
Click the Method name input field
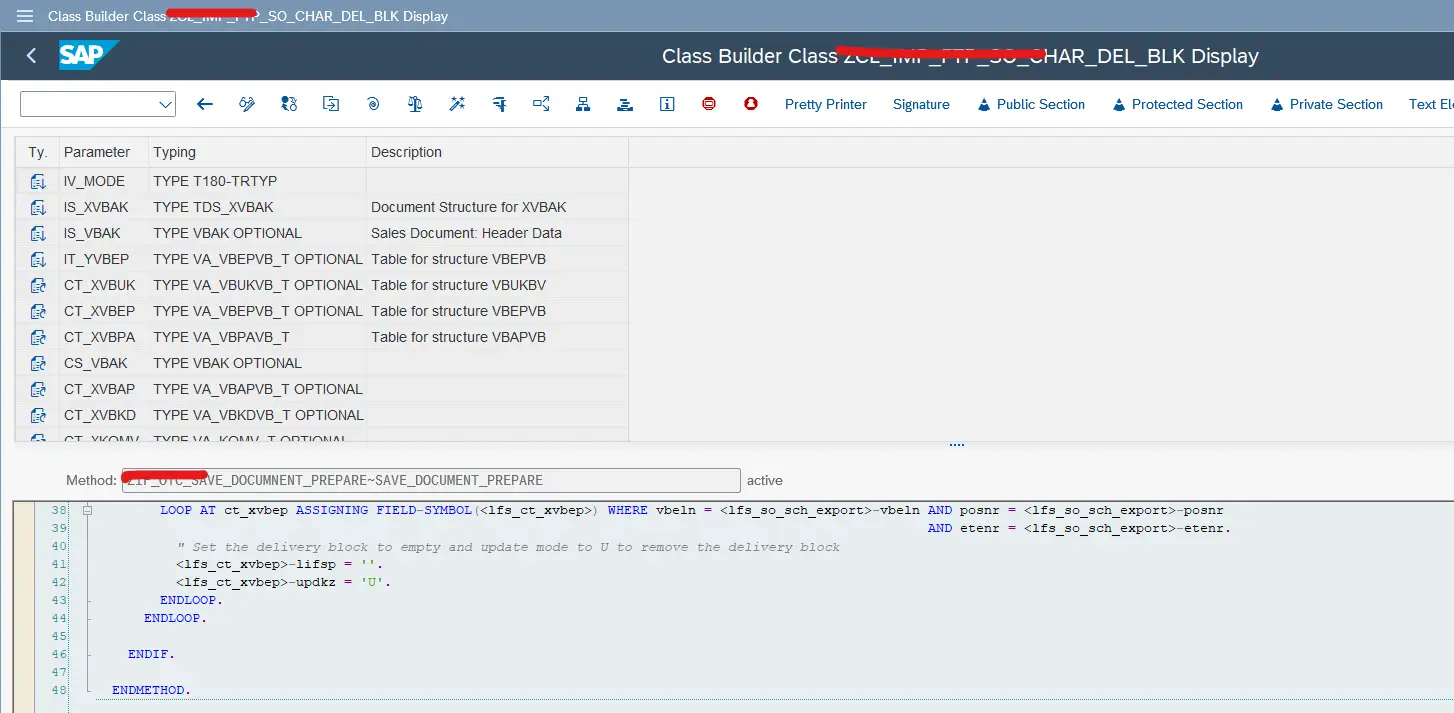tap(431, 480)
